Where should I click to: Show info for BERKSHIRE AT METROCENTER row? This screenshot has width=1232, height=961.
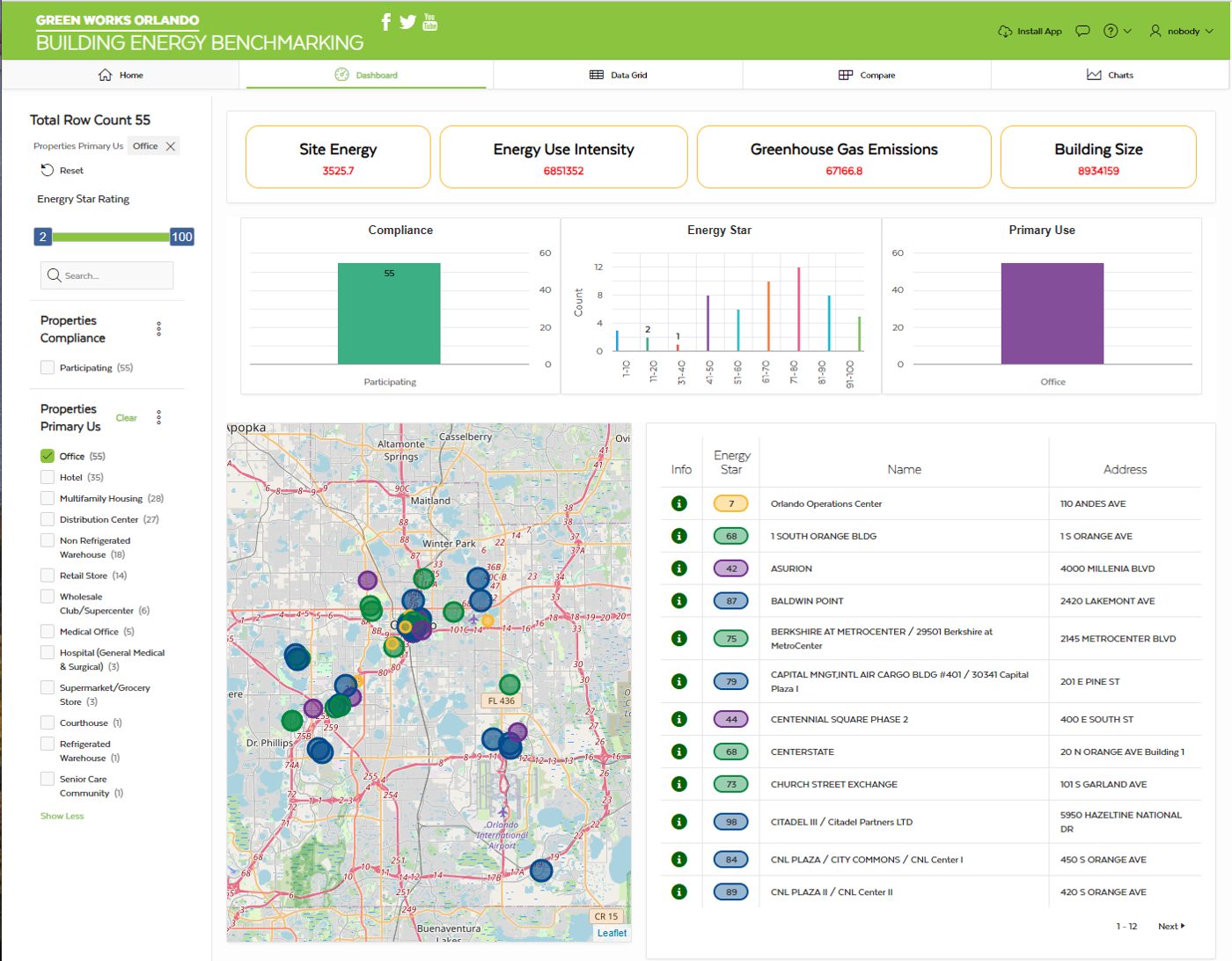point(679,639)
